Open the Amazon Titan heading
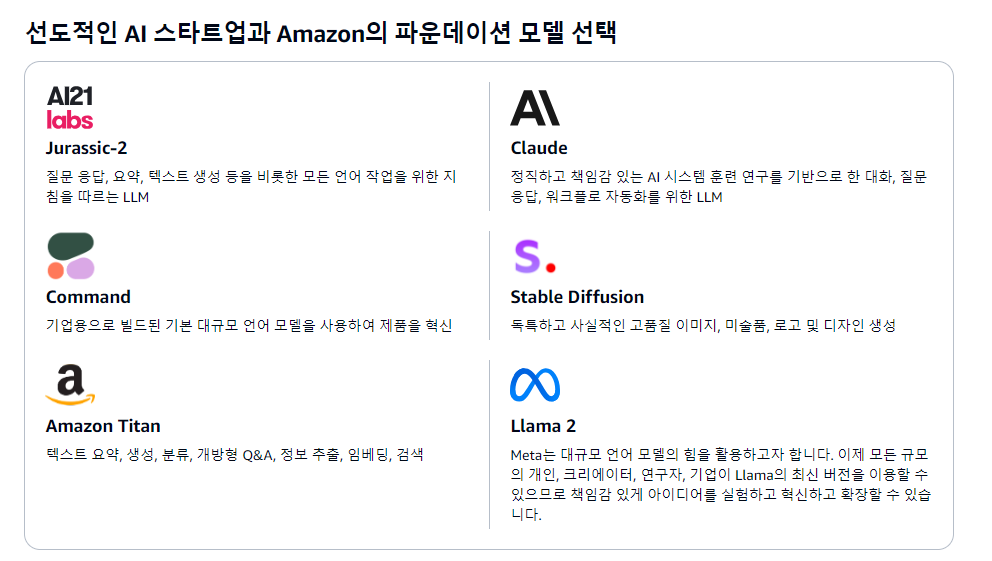Viewport: 992px width, 561px height. (x=103, y=426)
